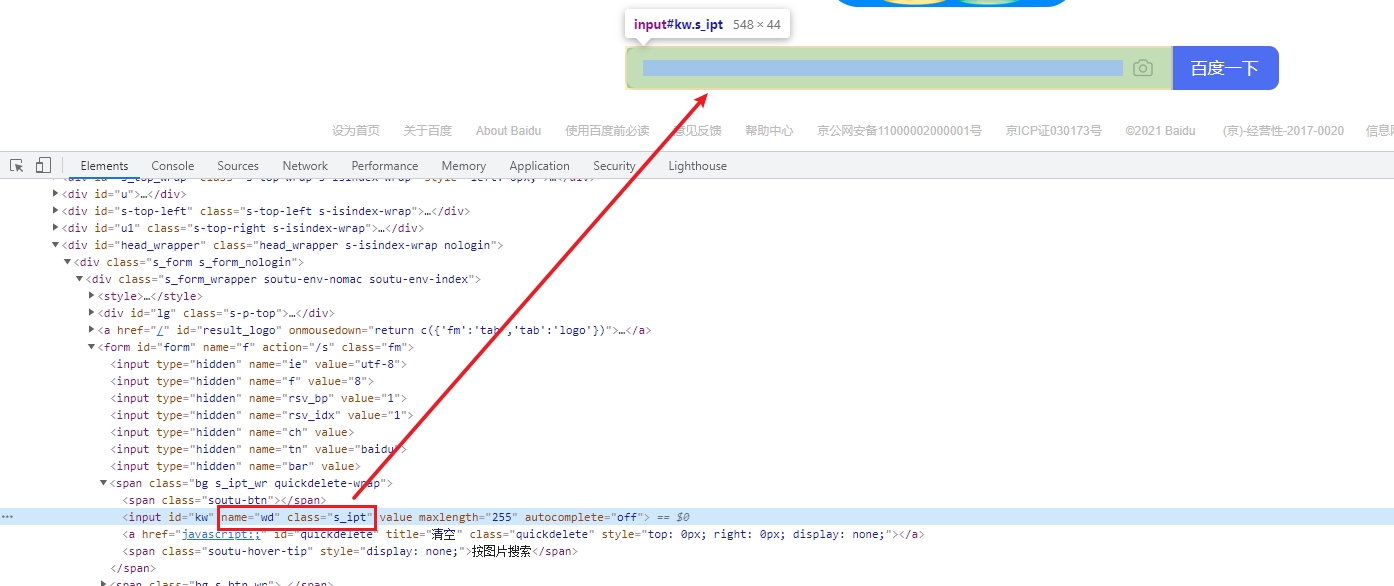Open the 使用百度前必读 link

607,130
